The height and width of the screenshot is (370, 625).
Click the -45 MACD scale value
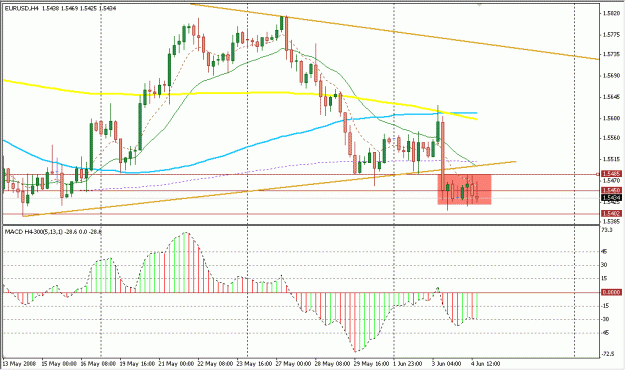click(605, 333)
